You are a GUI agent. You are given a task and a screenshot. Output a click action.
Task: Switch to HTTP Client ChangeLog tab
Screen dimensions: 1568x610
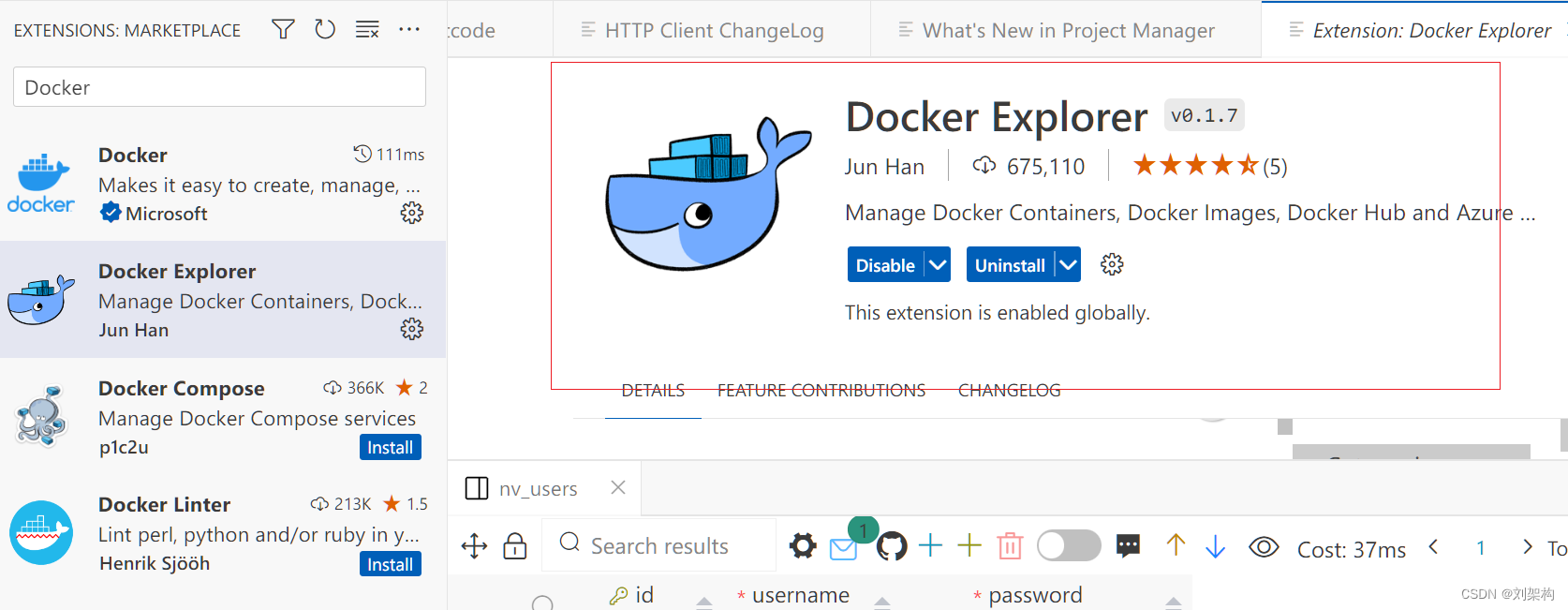tap(712, 30)
